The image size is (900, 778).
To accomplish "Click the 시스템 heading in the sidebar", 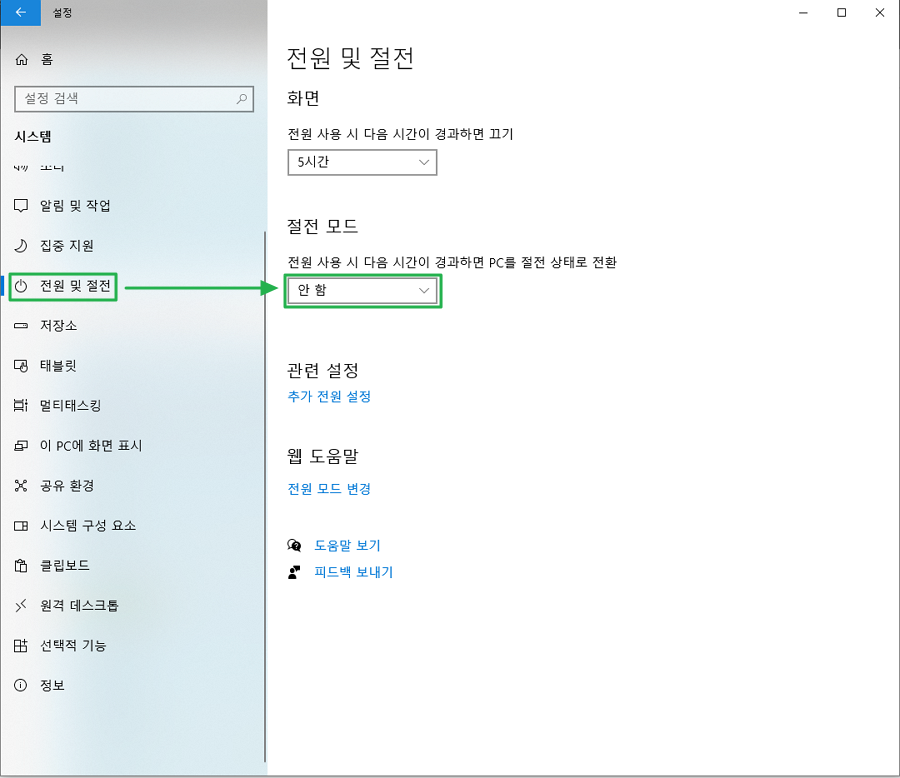I will click(33, 137).
